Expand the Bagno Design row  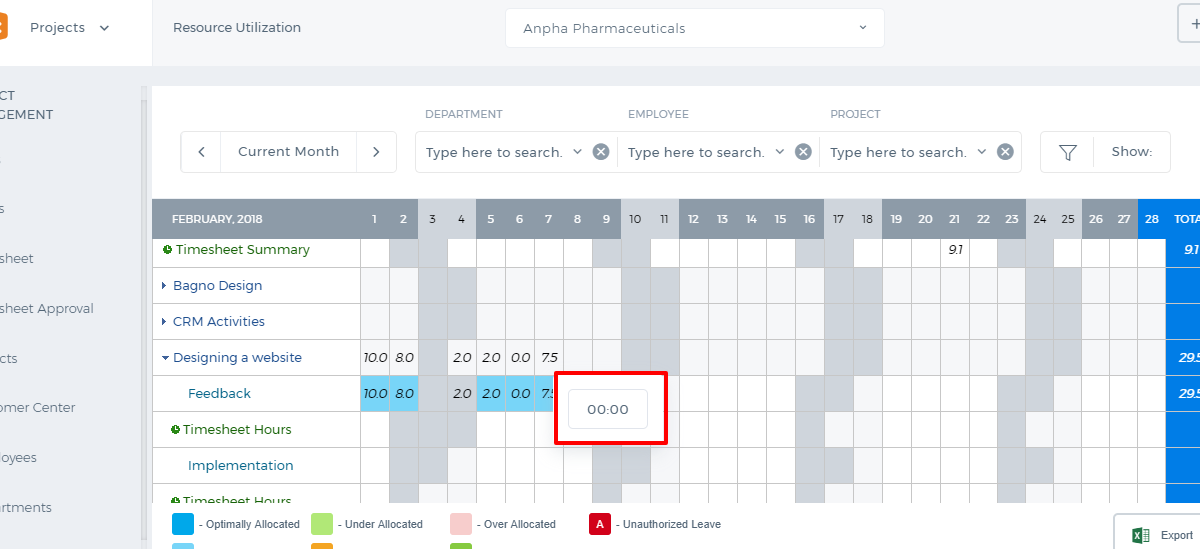point(164,286)
